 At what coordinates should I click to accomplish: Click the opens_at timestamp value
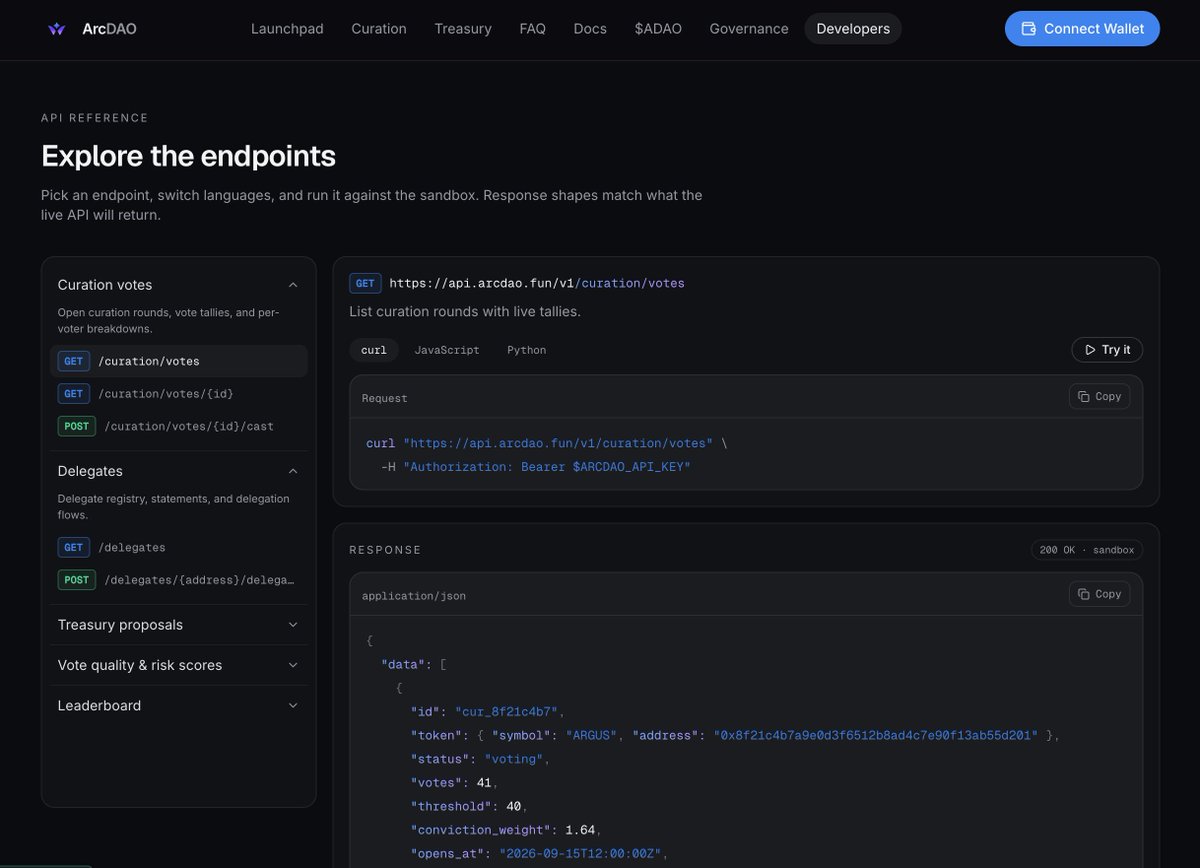pyautogui.click(x=580, y=854)
